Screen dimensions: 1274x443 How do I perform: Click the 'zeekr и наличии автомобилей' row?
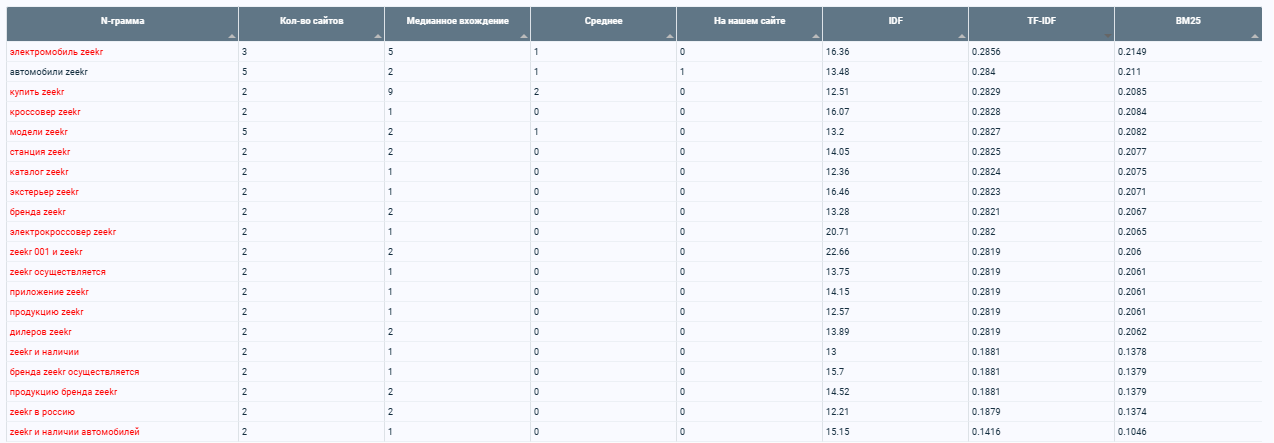(637, 432)
